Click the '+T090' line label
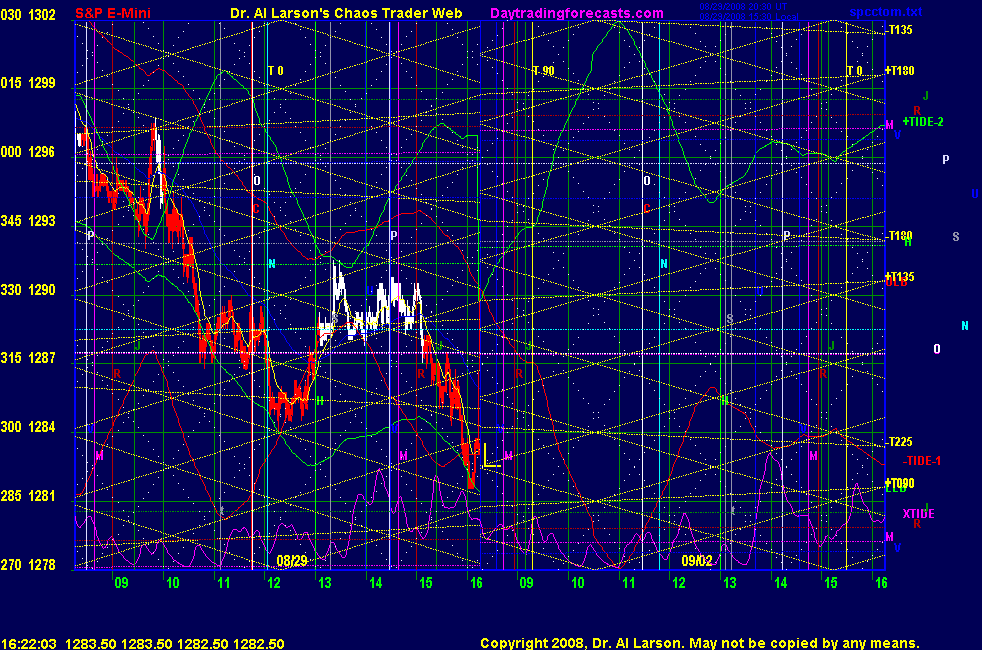Image resolution: width=982 pixels, height=650 pixels. (x=900, y=483)
